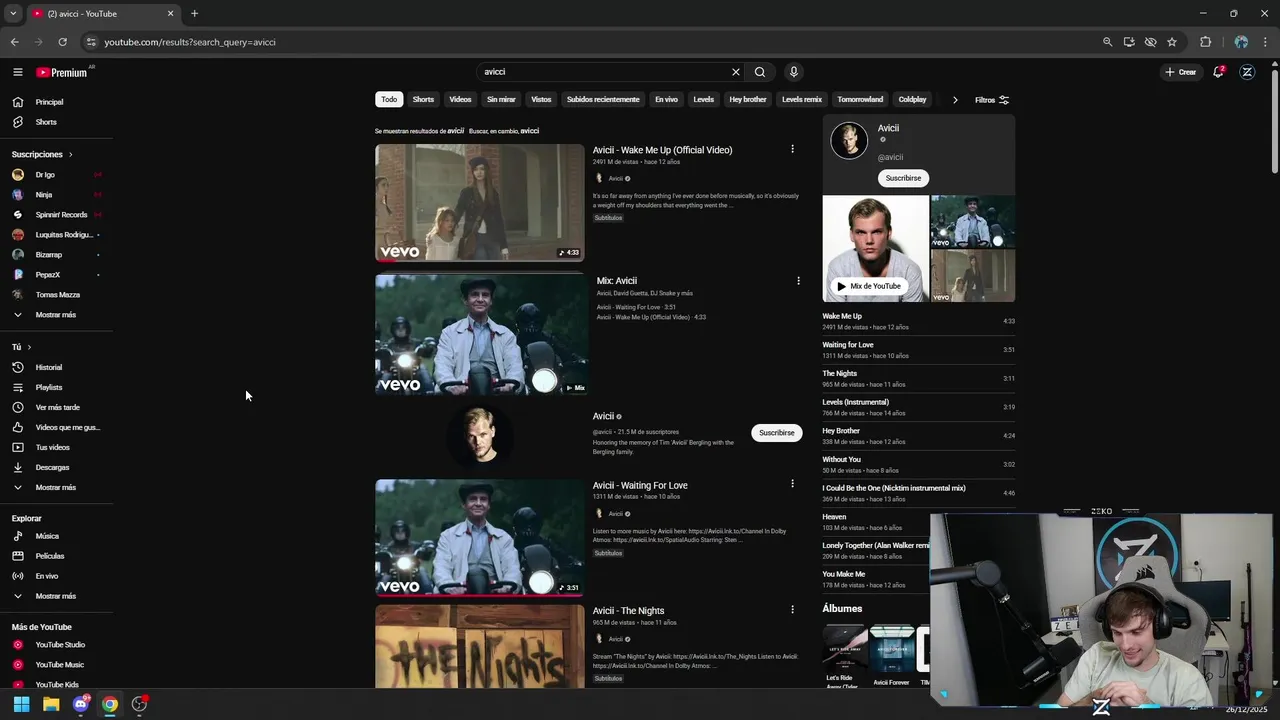Open File Explorer from taskbar

[x=51, y=704]
